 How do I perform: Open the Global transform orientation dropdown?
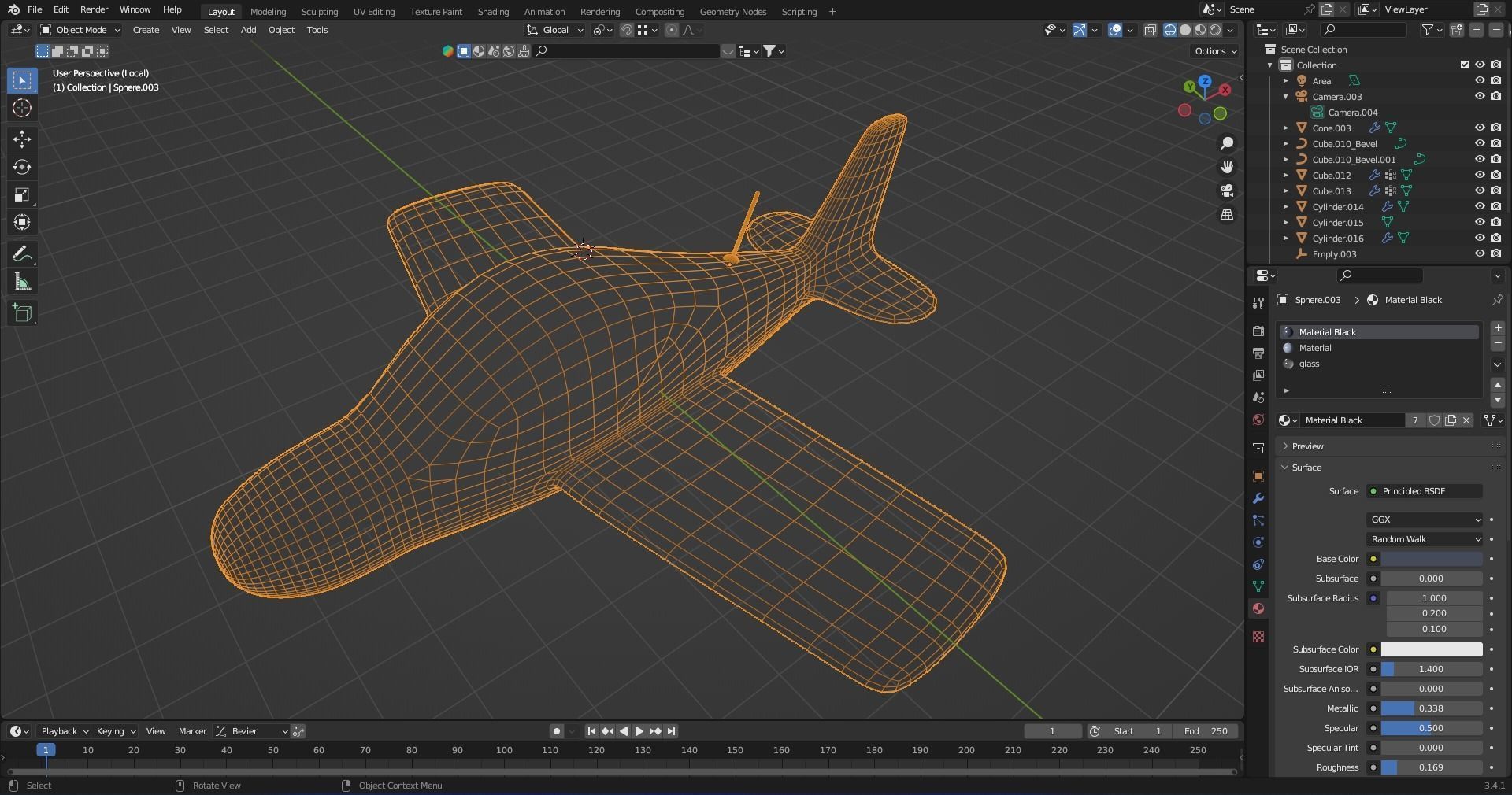[555, 30]
